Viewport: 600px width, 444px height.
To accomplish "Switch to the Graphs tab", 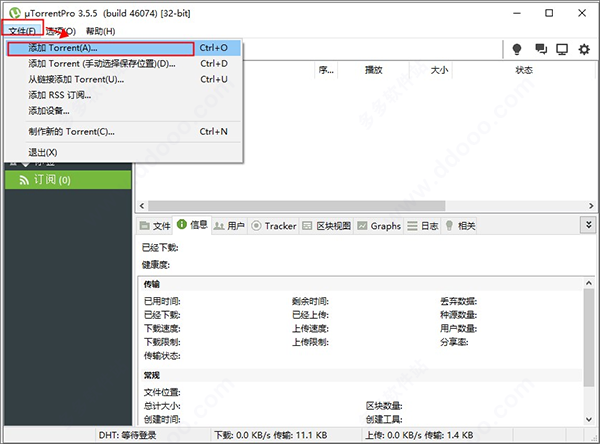I will [x=379, y=226].
